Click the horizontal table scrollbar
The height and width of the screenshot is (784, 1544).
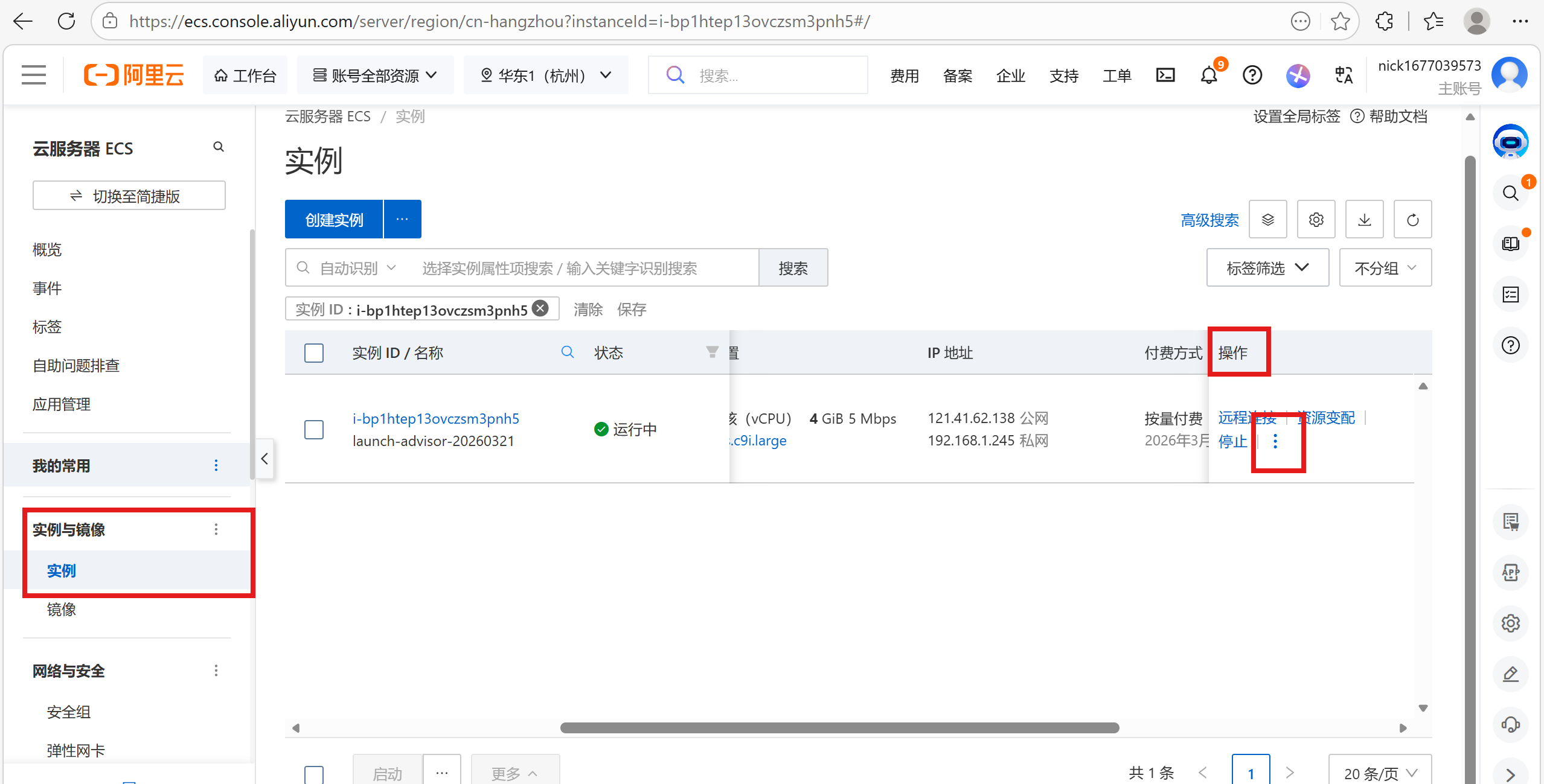(839, 728)
